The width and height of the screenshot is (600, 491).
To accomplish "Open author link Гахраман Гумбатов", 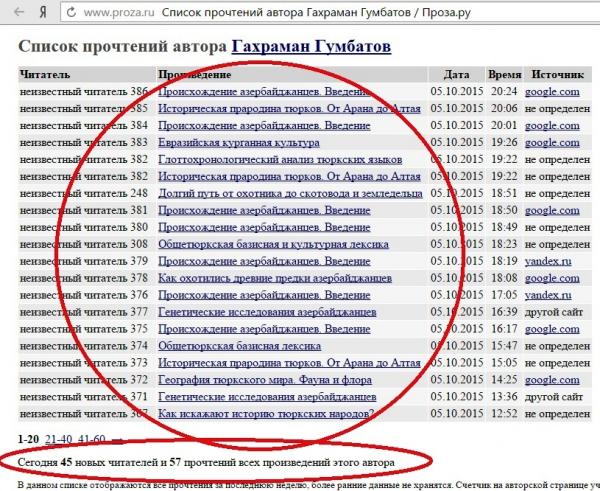I will pos(311,47).
